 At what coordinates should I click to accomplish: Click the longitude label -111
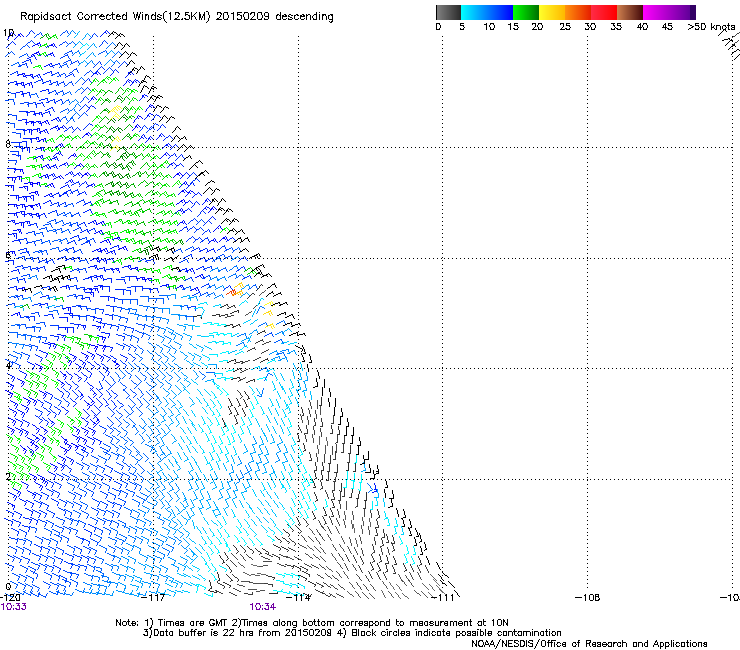(443, 598)
